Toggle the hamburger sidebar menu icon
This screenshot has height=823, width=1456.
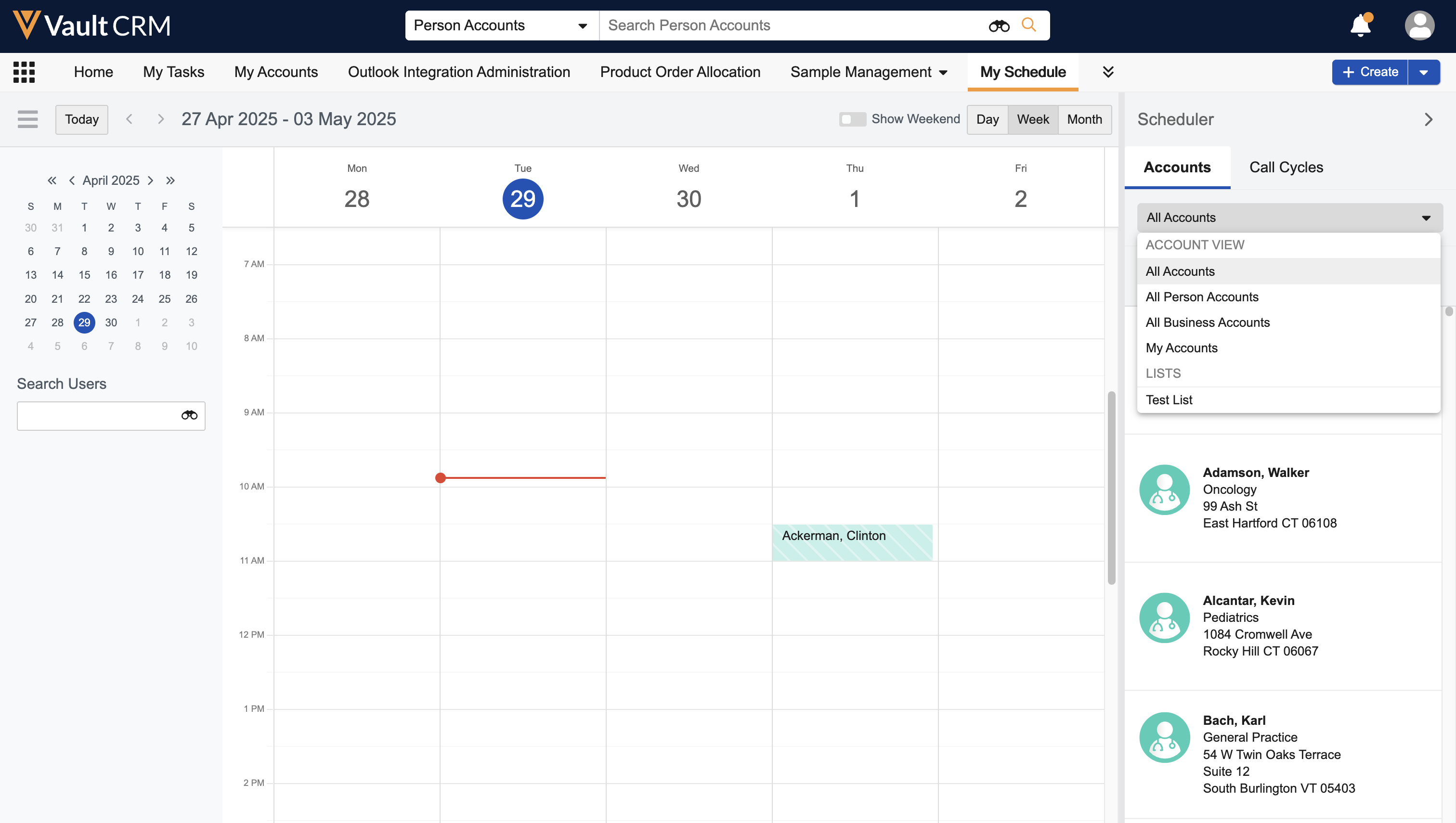click(28, 119)
